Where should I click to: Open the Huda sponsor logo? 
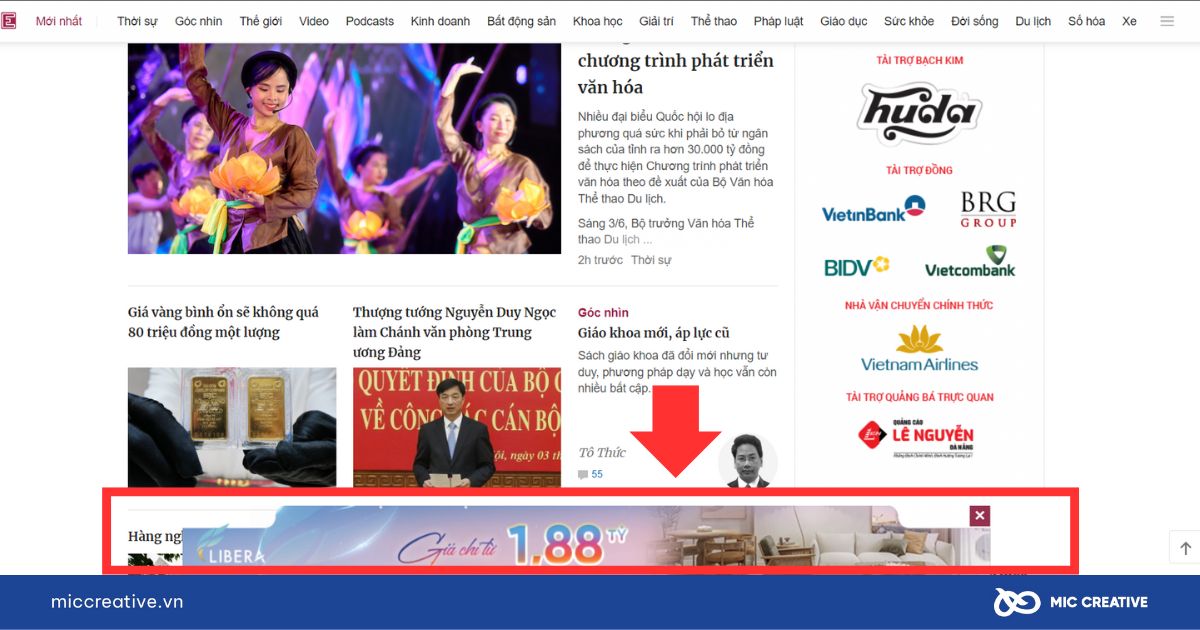point(919,114)
